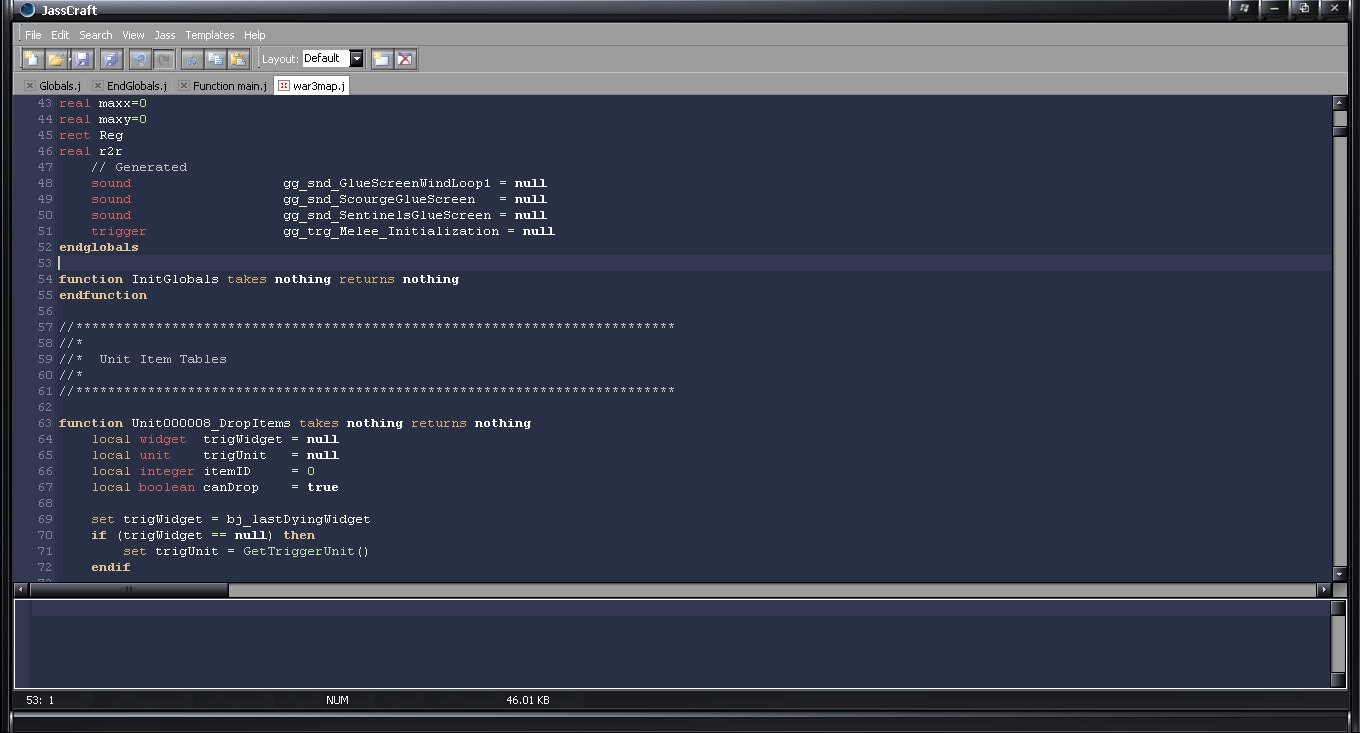Screen dimensions: 1364x733
Task: Click the 'endglobals' keyword on line 52
Action: click(99, 247)
